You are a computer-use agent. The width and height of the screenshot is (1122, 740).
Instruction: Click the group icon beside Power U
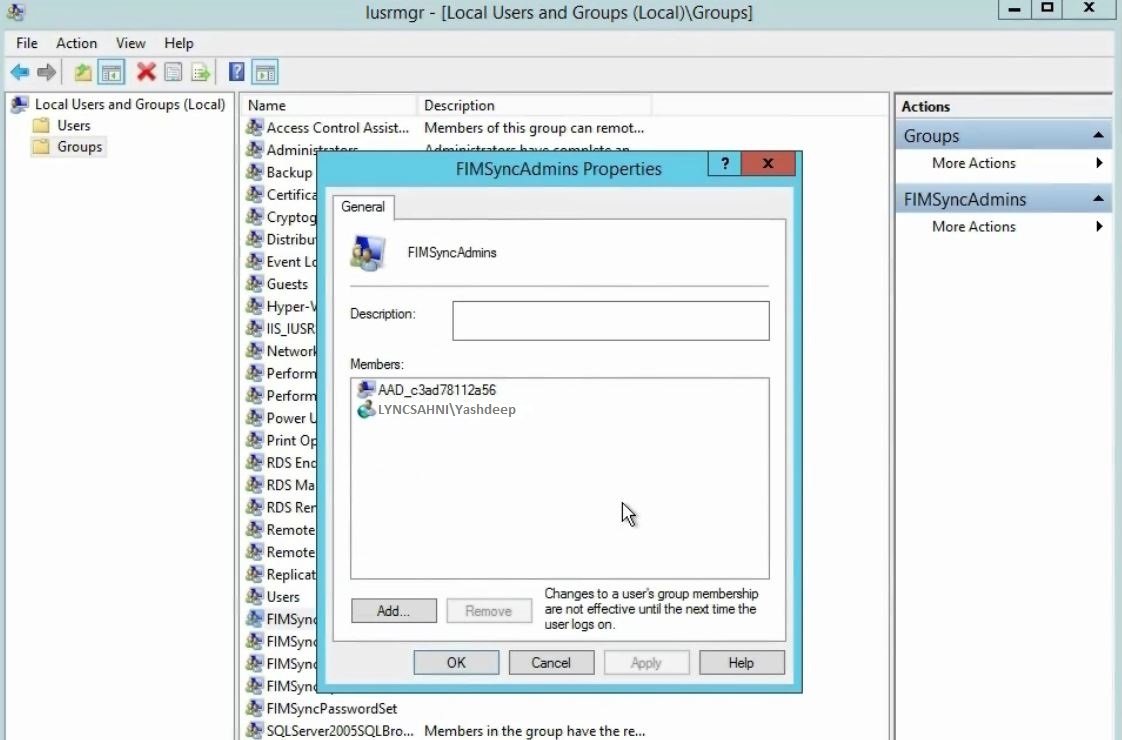point(254,418)
